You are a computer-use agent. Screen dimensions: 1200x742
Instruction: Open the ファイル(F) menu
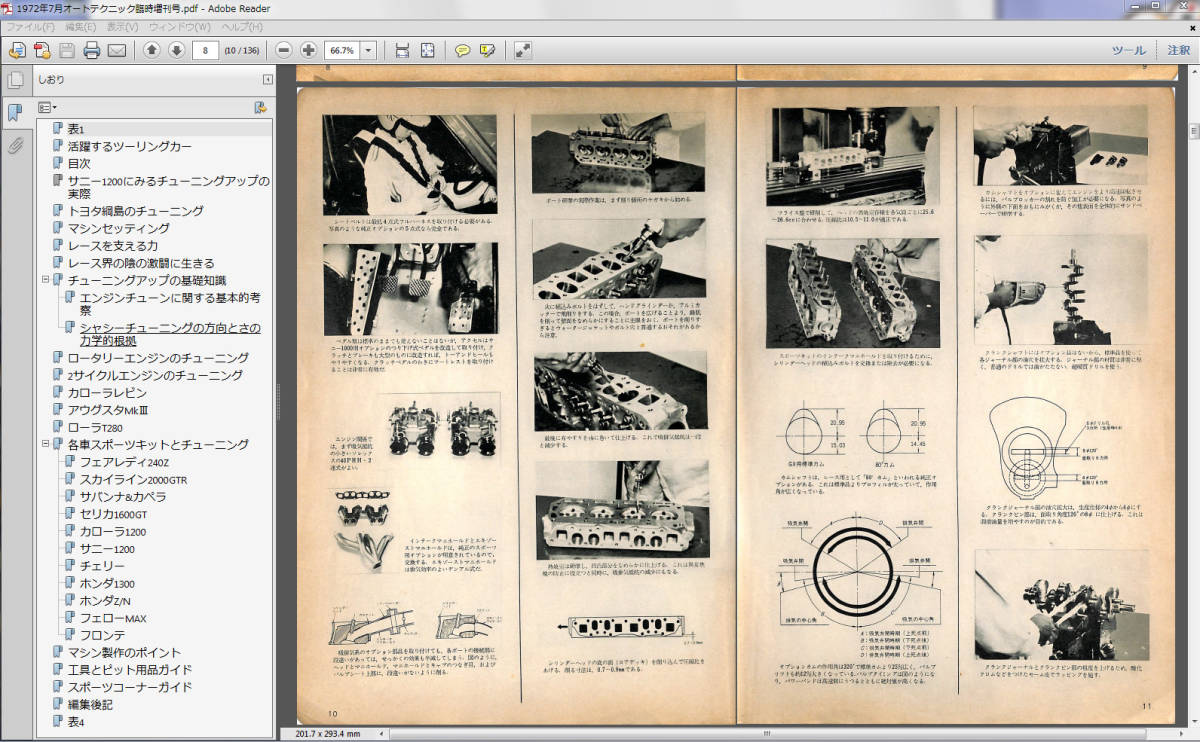click(x=30, y=27)
